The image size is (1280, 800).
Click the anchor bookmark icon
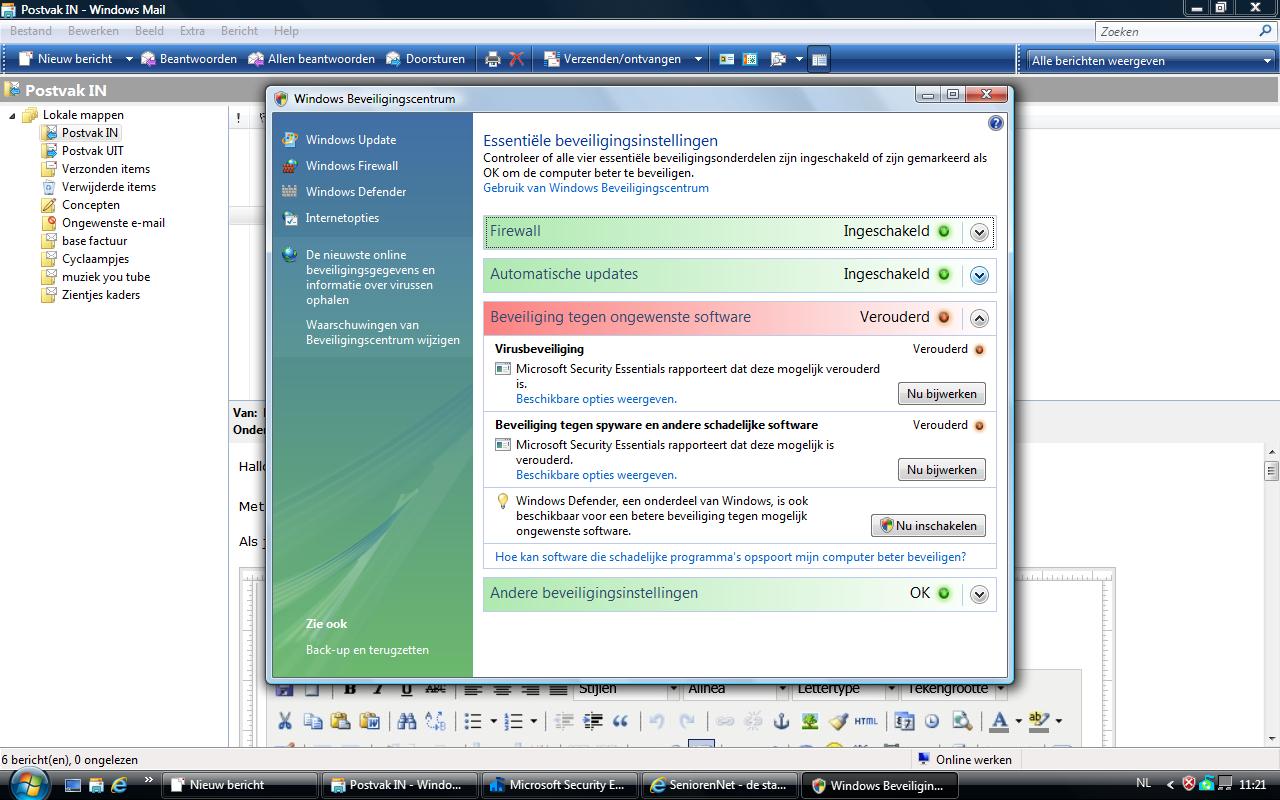[782, 721]
